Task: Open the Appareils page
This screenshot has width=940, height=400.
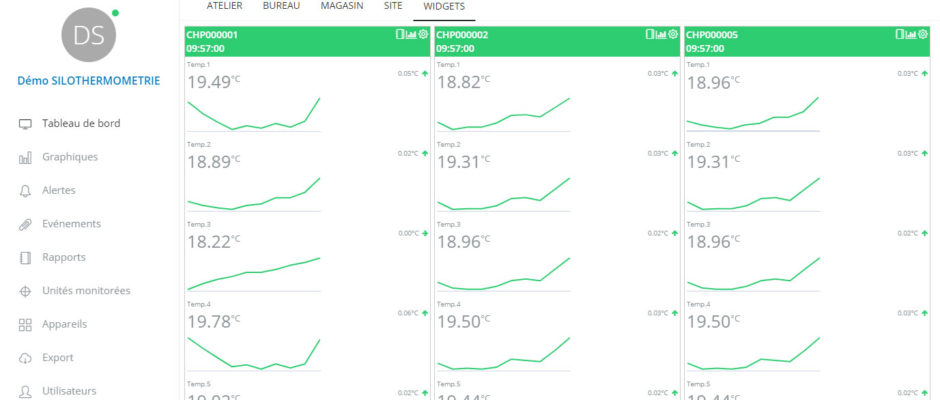Action: point(64,324)
